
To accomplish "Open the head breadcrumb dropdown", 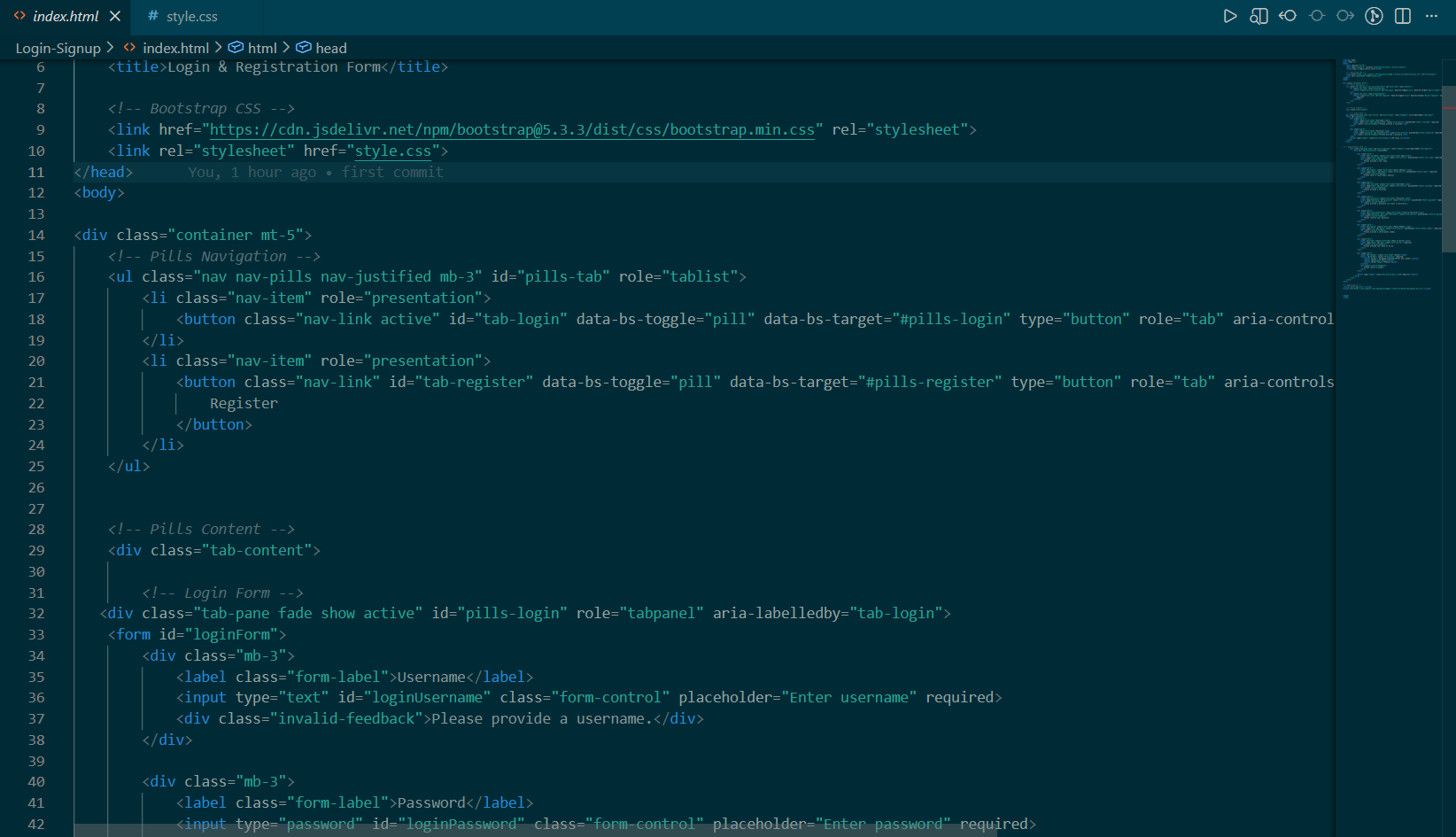I will [x=330, y=48].
